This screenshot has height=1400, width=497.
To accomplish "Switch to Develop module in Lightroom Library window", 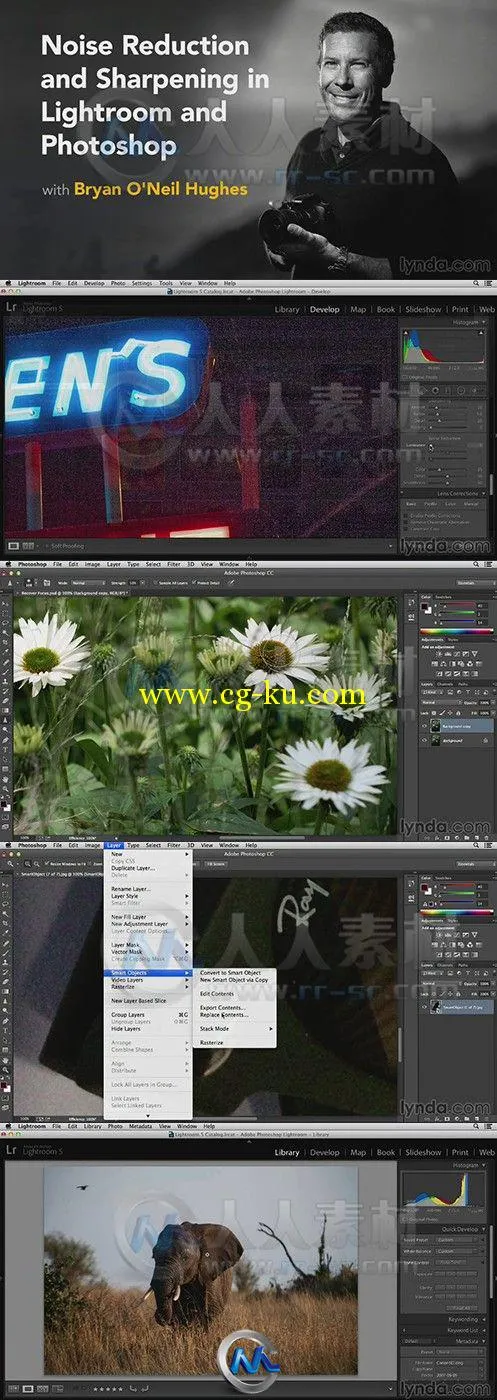I will pos(324,1152).
